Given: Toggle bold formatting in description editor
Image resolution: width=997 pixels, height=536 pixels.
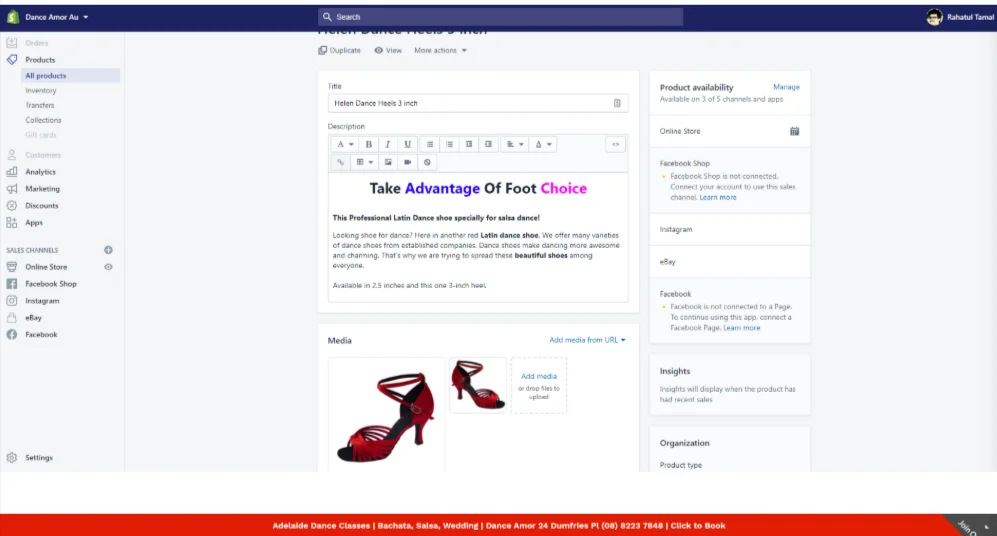Looking at the screenshot, I should point(368,144).
